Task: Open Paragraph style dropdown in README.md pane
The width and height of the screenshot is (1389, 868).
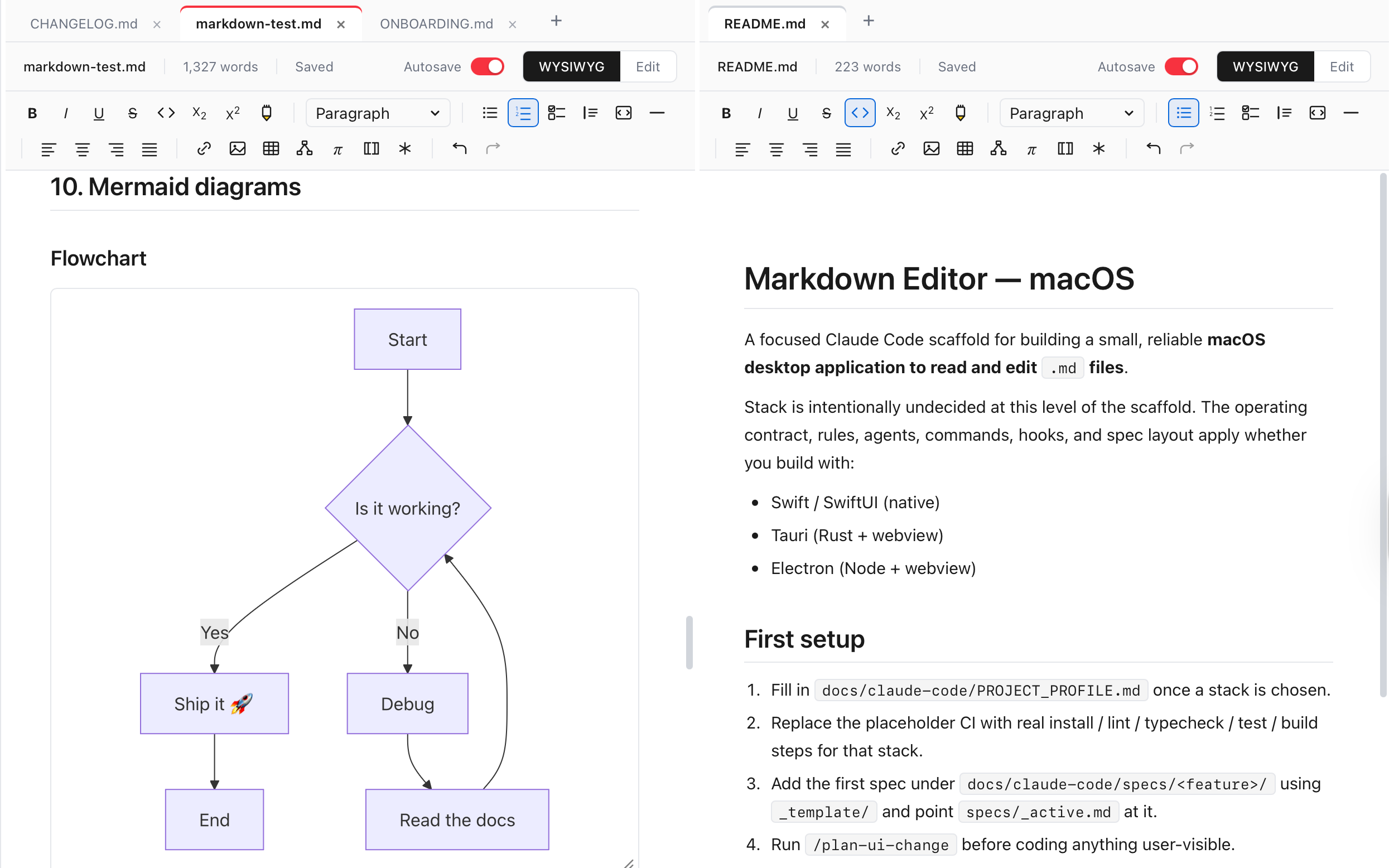Action: pos(1072,113)
